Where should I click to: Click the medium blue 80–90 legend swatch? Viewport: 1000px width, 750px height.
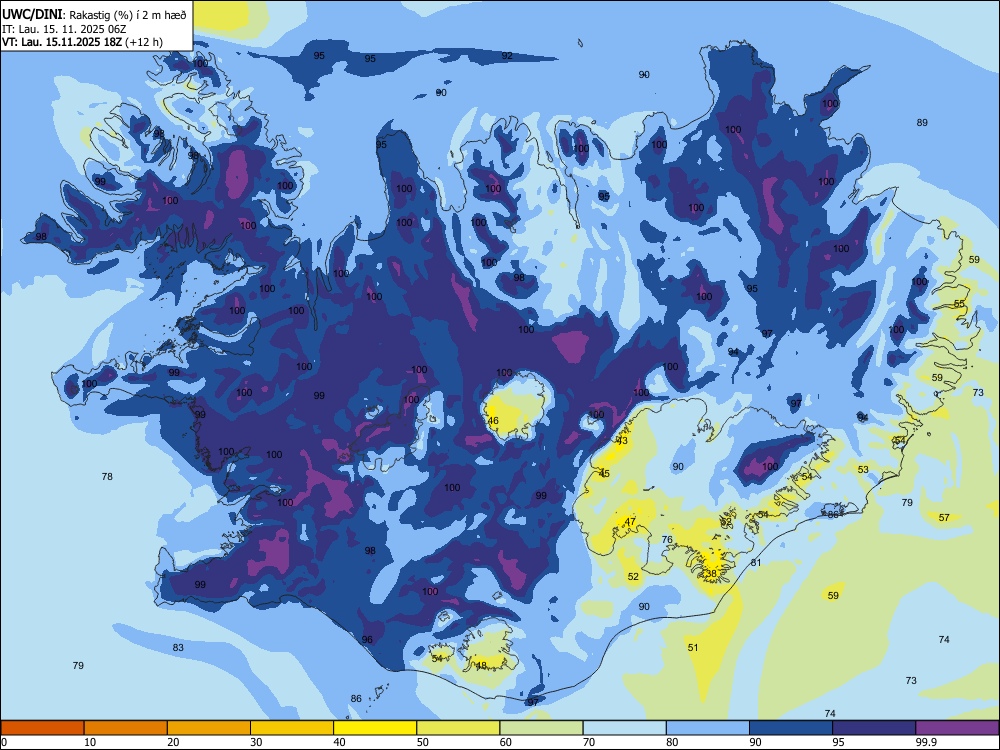708,728
